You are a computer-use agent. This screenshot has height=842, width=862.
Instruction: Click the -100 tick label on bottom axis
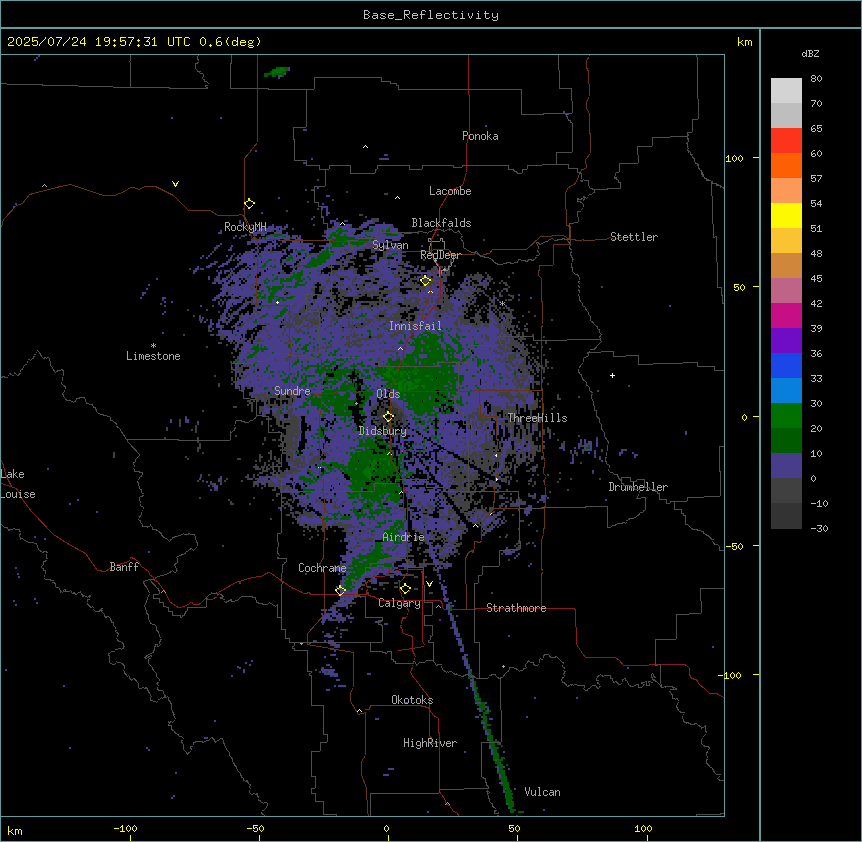click(x=125, y=828)
